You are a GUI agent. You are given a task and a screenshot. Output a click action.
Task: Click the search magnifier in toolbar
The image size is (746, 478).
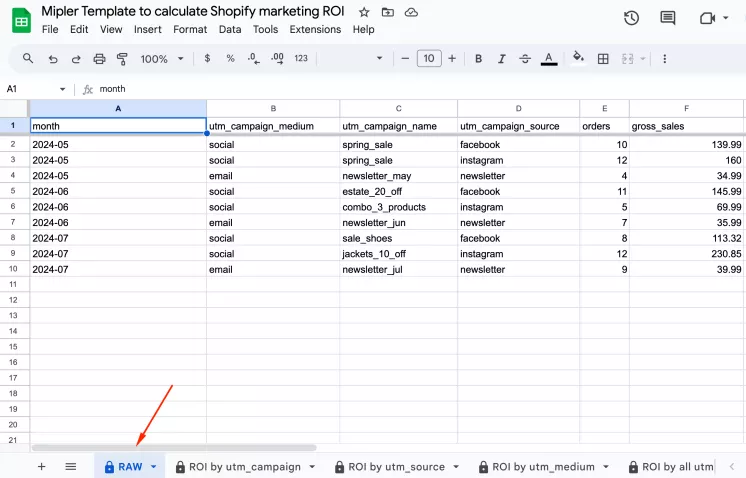(x=28, y=59)
